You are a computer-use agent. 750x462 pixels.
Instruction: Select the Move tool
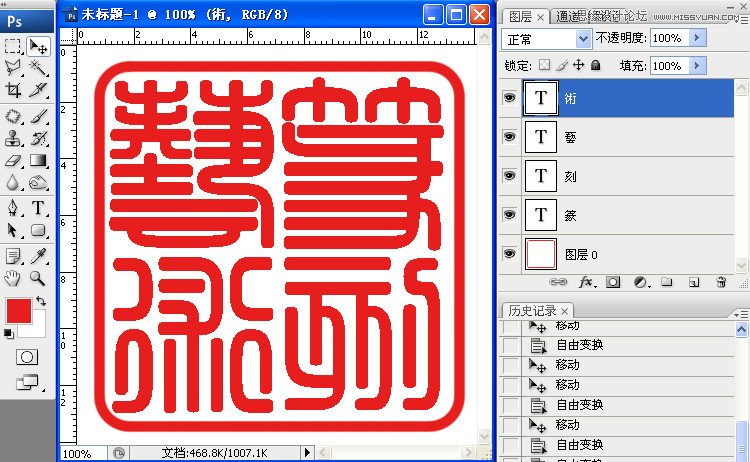(x=38, y=46)
